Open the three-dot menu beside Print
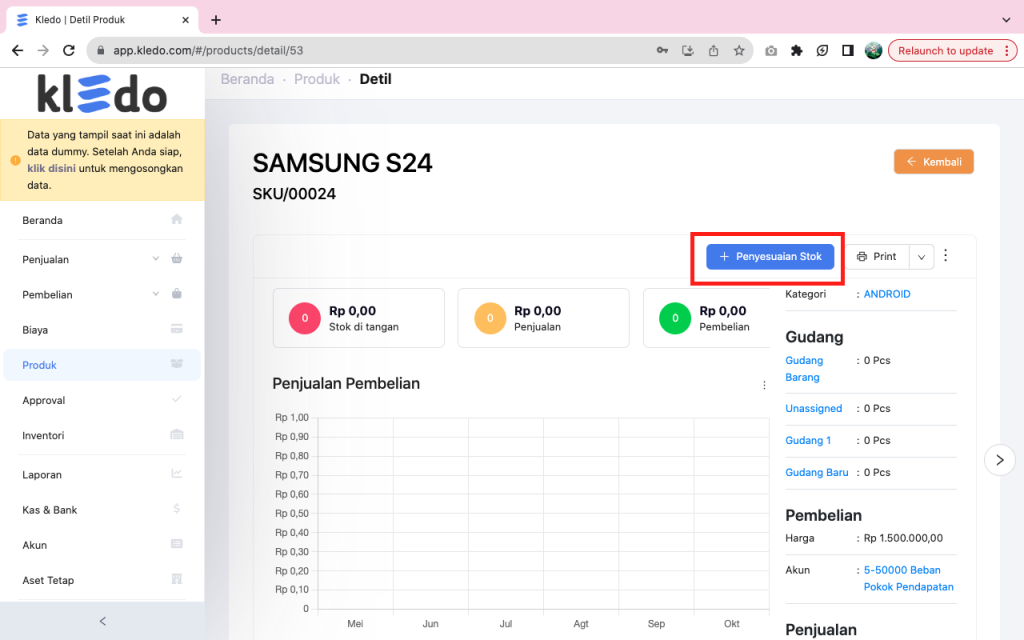The height and width of the screenshot is (640, 1024). pyautogui.click(x=946, y=256)
